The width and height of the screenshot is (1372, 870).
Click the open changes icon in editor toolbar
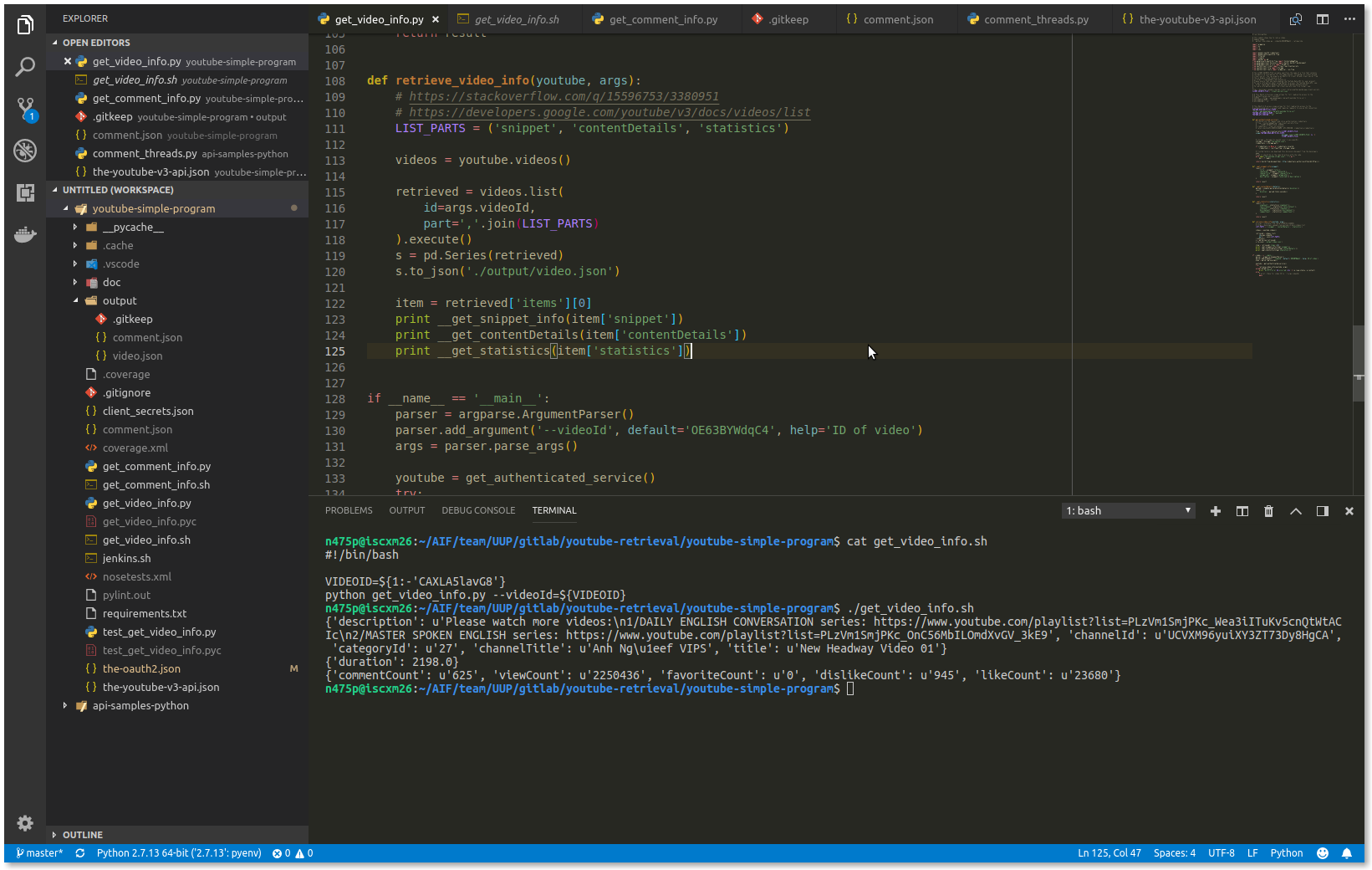click(1296, 19)
